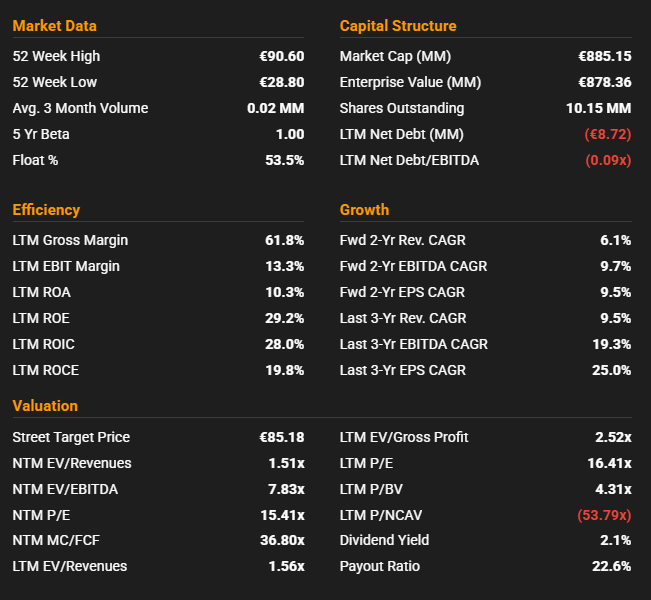Select the 22.6% Payout Ratio value
Screen dimensions: 651x600
click(x=610, y=566)
